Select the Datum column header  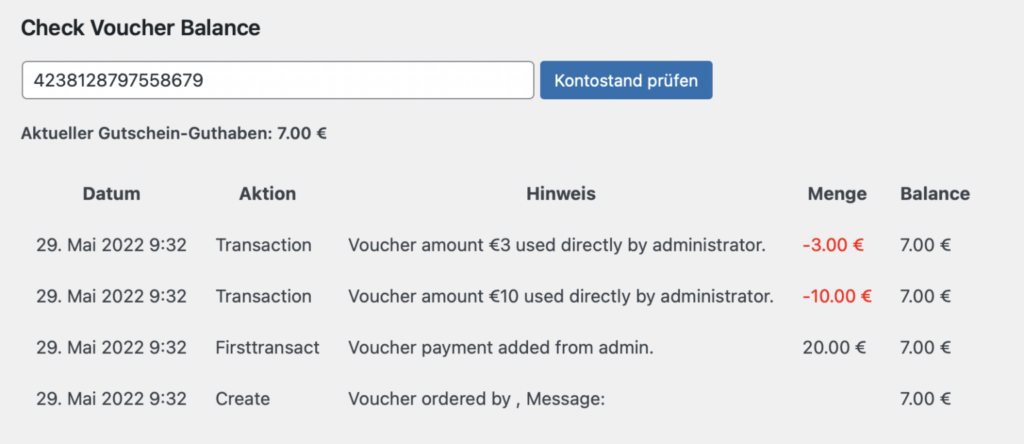coord(111,193)
